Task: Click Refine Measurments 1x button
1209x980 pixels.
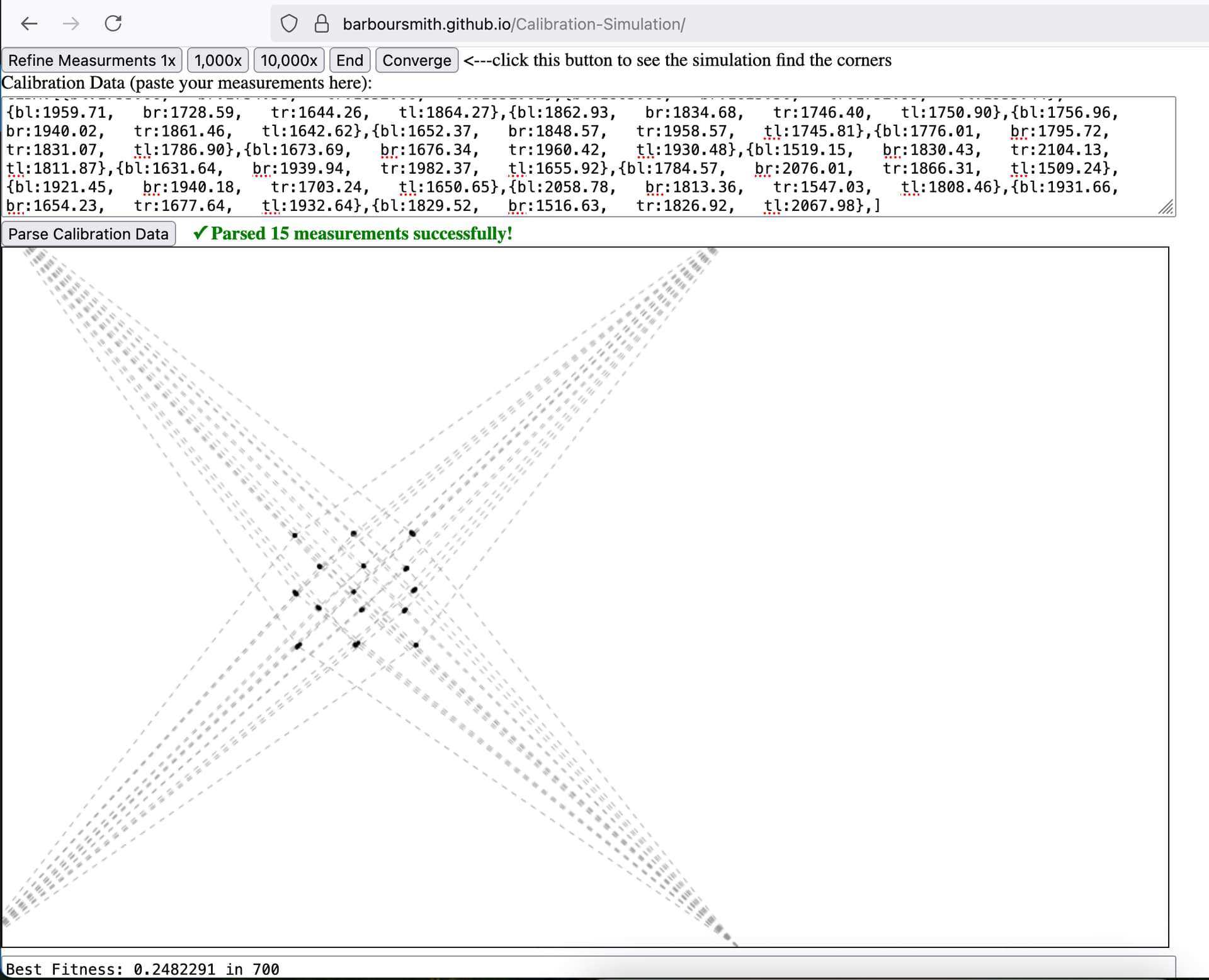Action: point(92,60)
